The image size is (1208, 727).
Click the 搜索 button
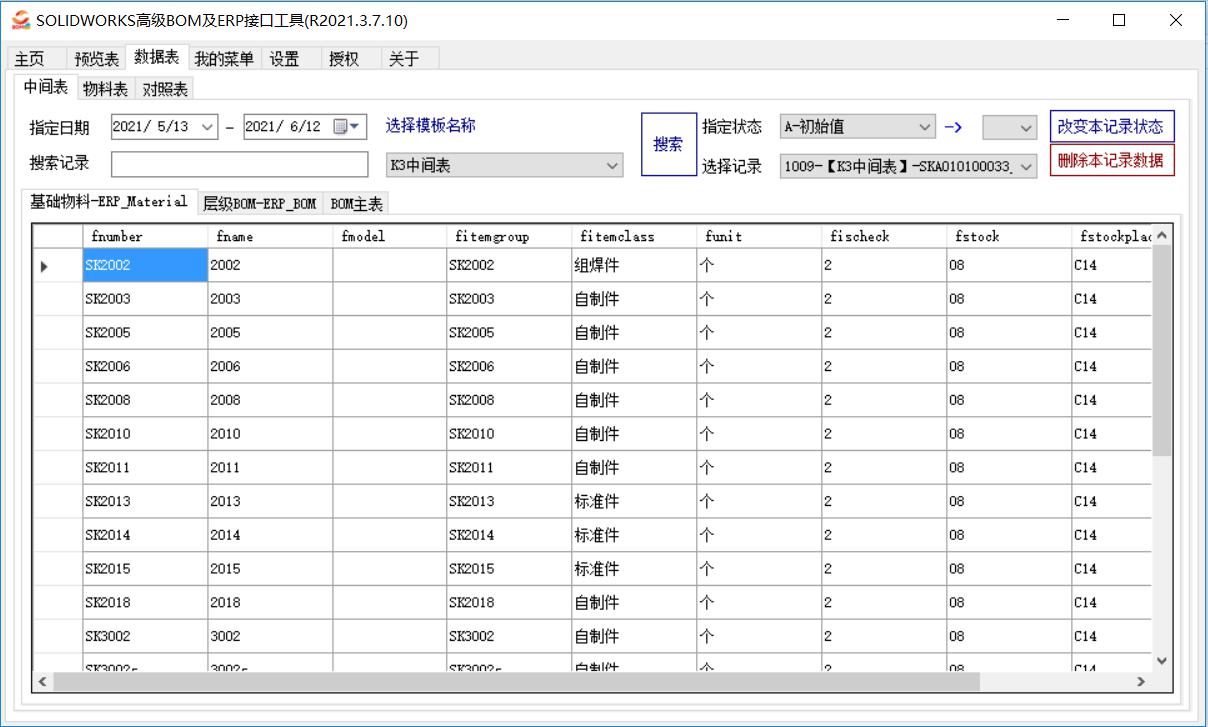[x=668, y=144]
